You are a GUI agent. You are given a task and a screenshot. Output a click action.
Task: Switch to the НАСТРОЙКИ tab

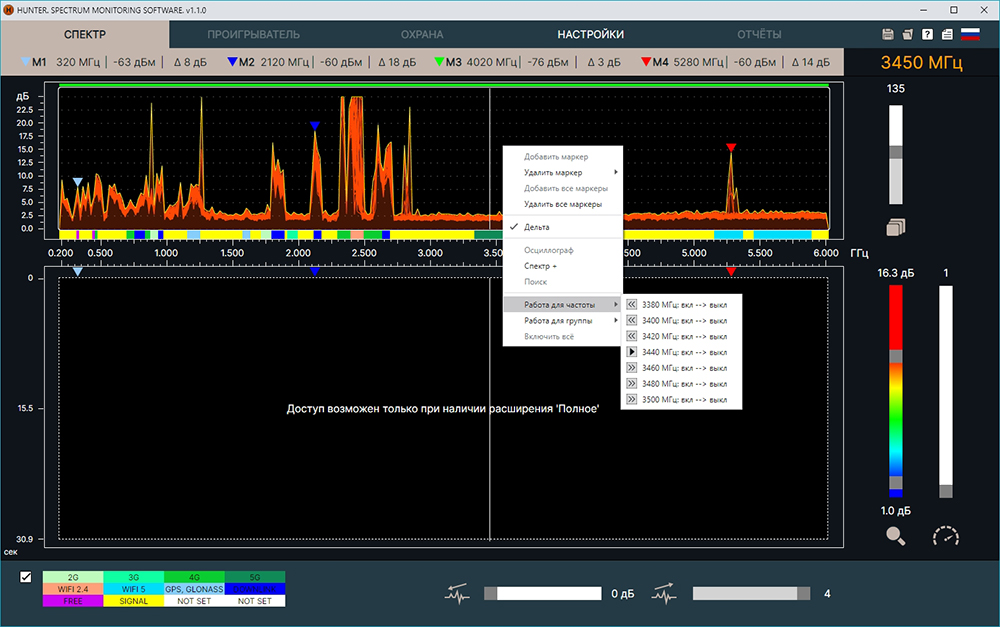click(x=590, y=34)
